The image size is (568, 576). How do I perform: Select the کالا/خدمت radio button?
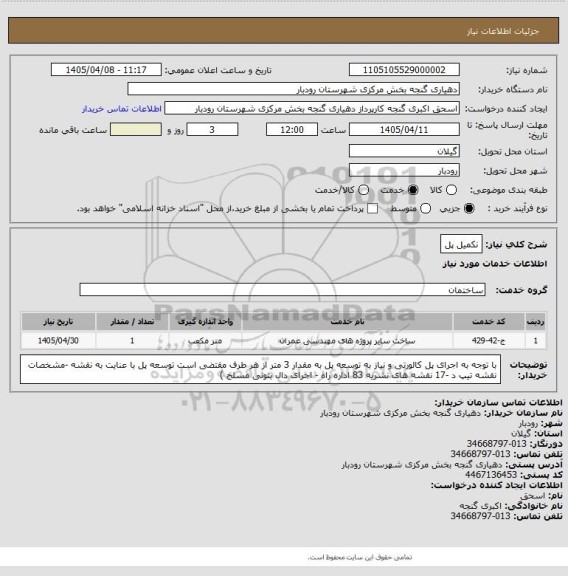tap(363, 190)
